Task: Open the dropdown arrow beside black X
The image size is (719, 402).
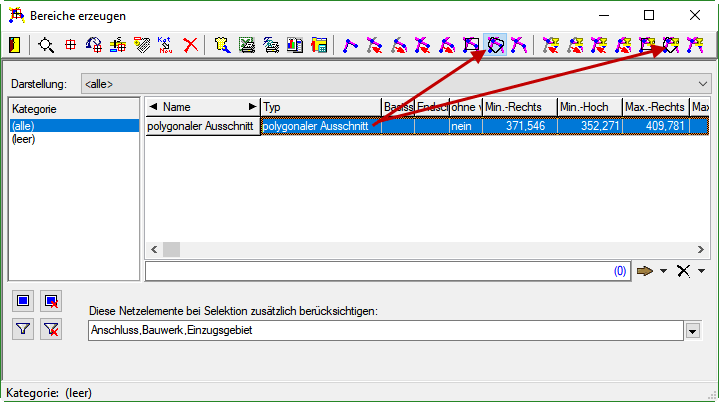Action: pyautogui.click(x=702, y=271)
